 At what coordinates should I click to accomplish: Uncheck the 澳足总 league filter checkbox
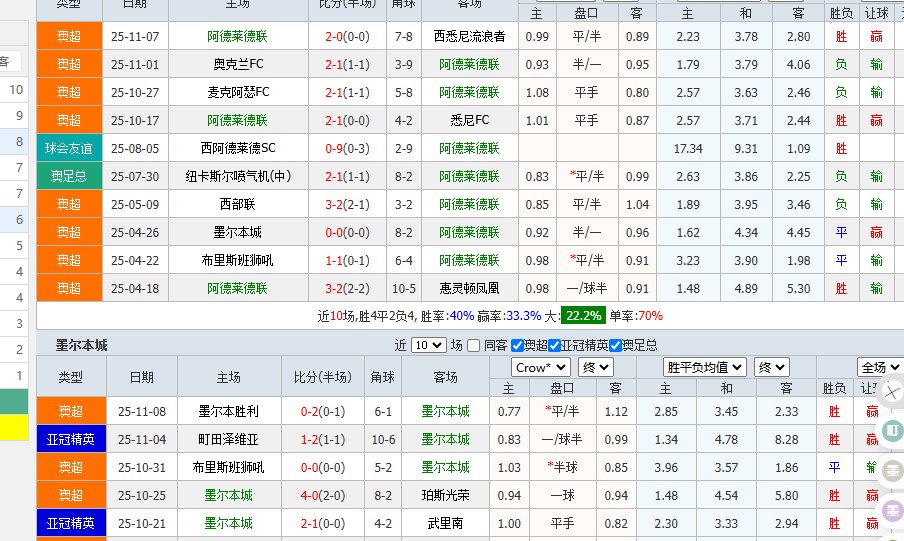coord(615,345)
